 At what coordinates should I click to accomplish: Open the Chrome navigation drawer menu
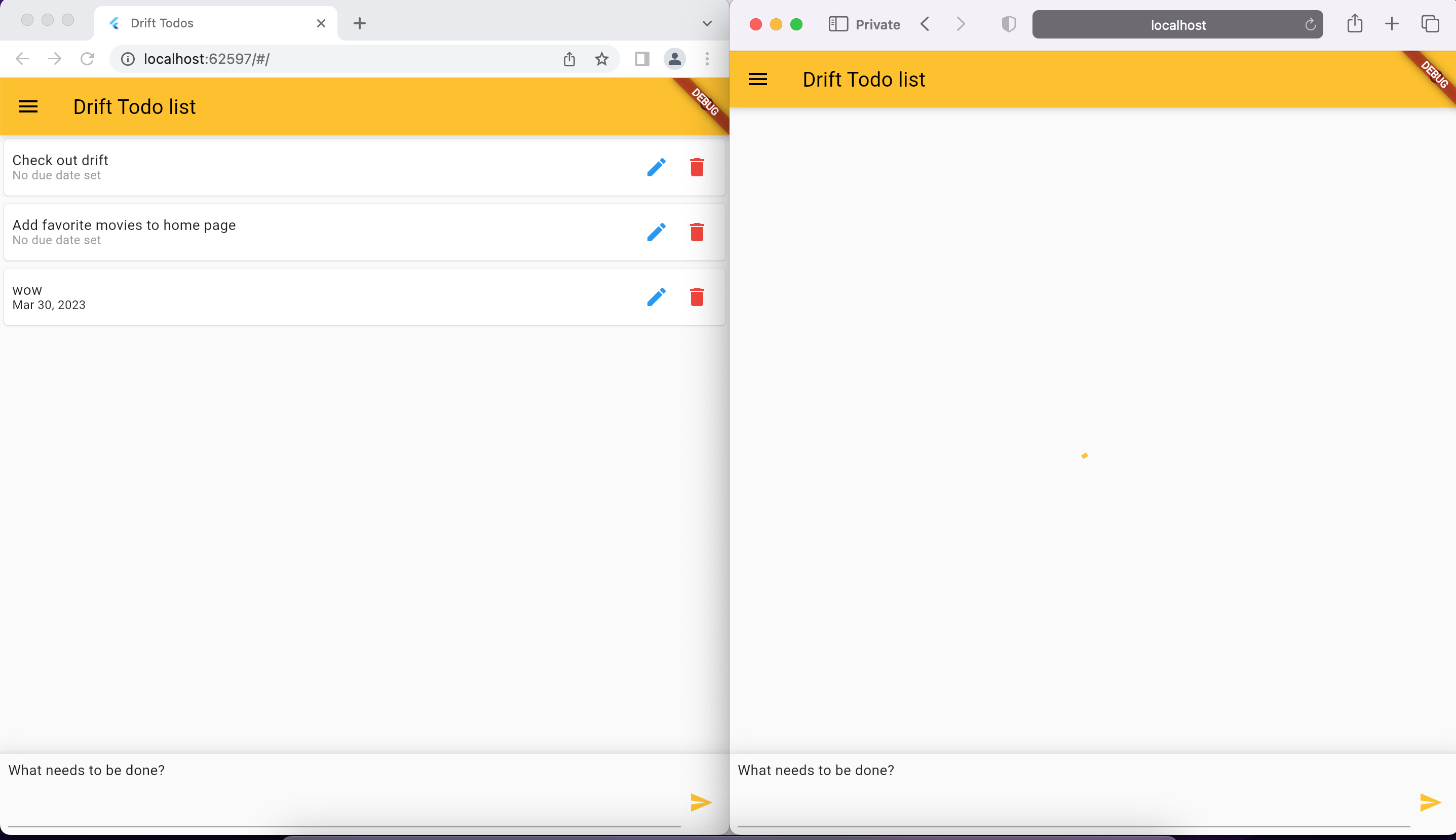[28, 106]
